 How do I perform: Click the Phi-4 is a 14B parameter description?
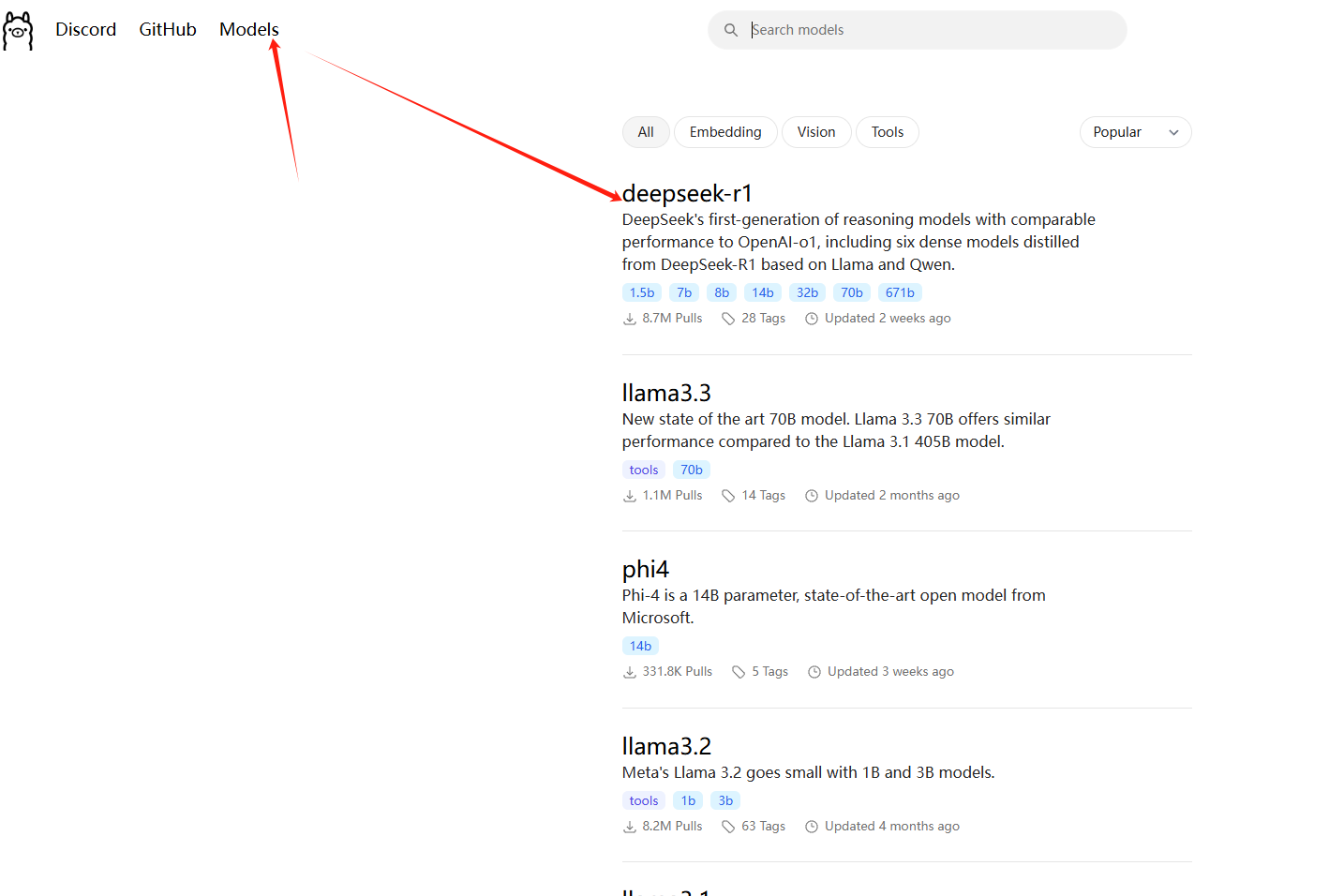click(834, 606)
